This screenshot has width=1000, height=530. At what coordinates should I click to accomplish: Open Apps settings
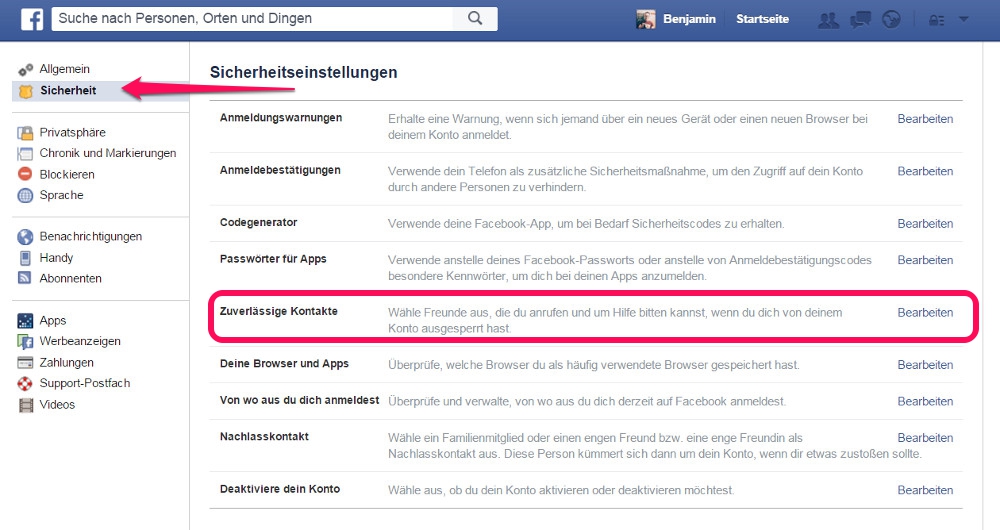coord(53,320)
